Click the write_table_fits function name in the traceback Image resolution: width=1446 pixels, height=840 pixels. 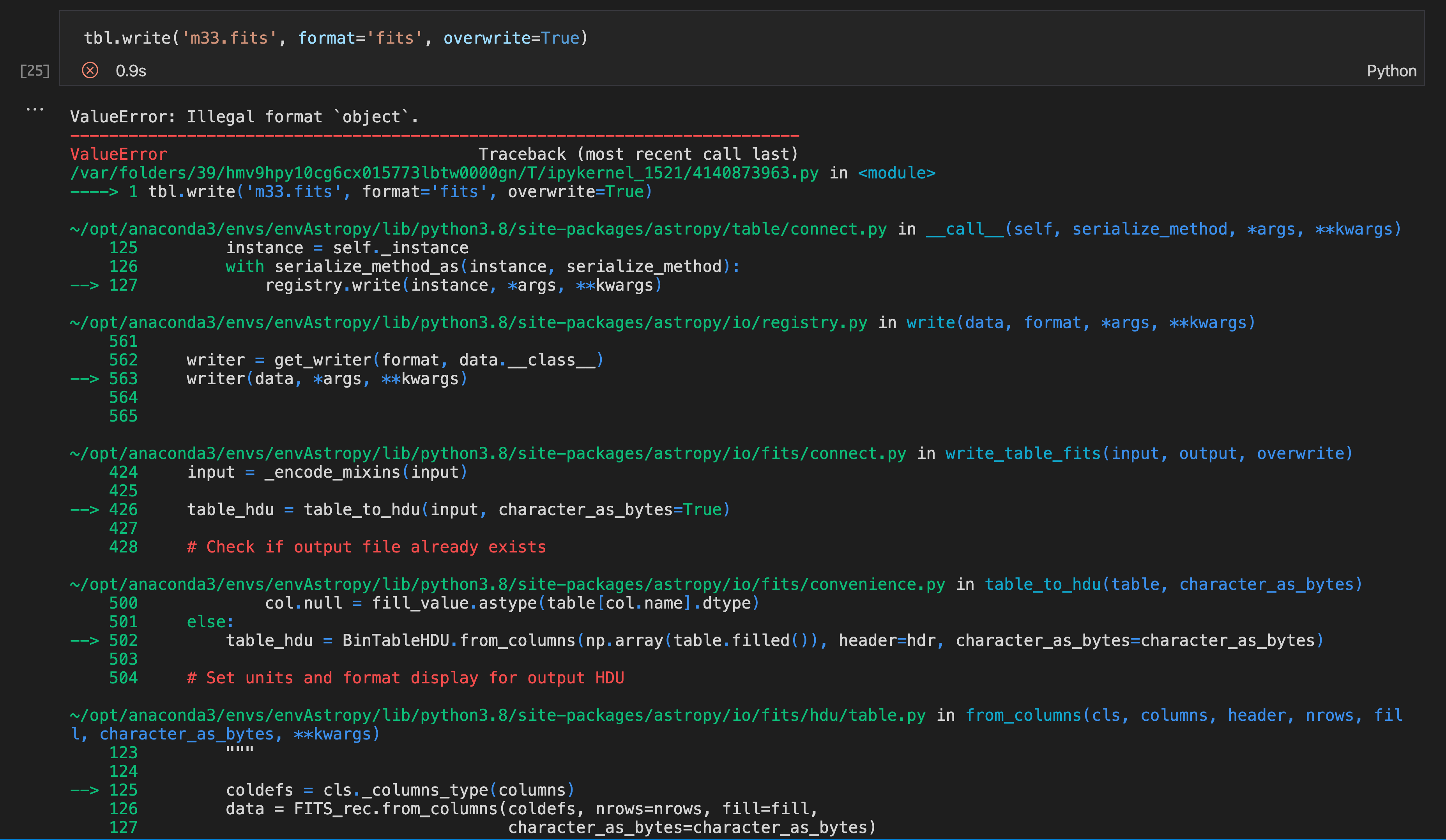click(x=1023, y=453)
